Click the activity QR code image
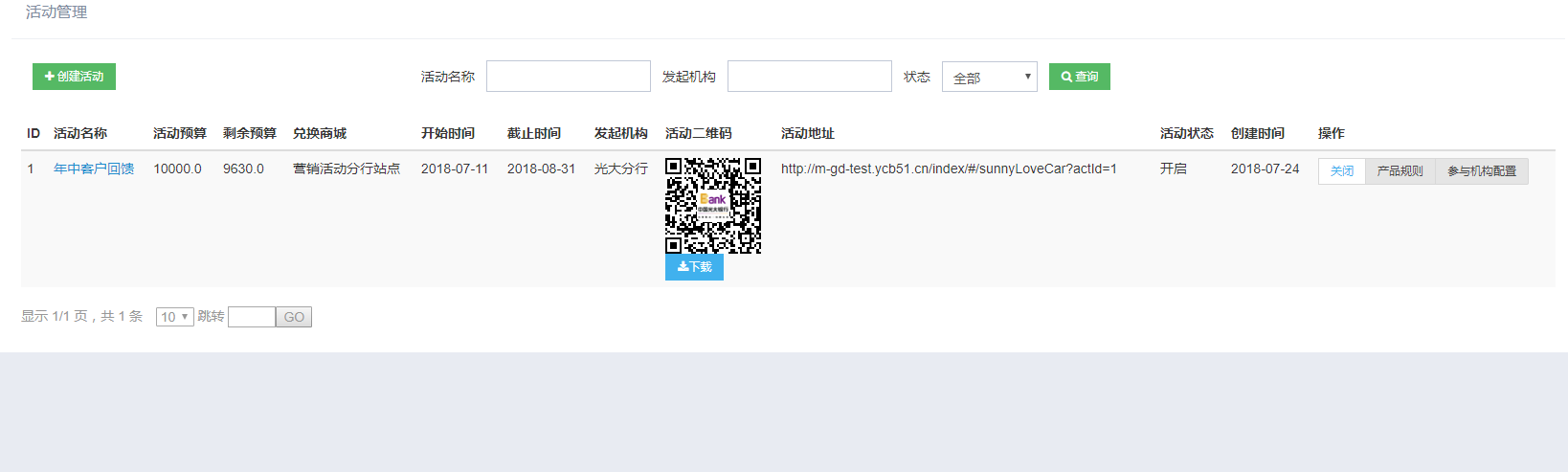1568x472 pixels. pos(713,206)
